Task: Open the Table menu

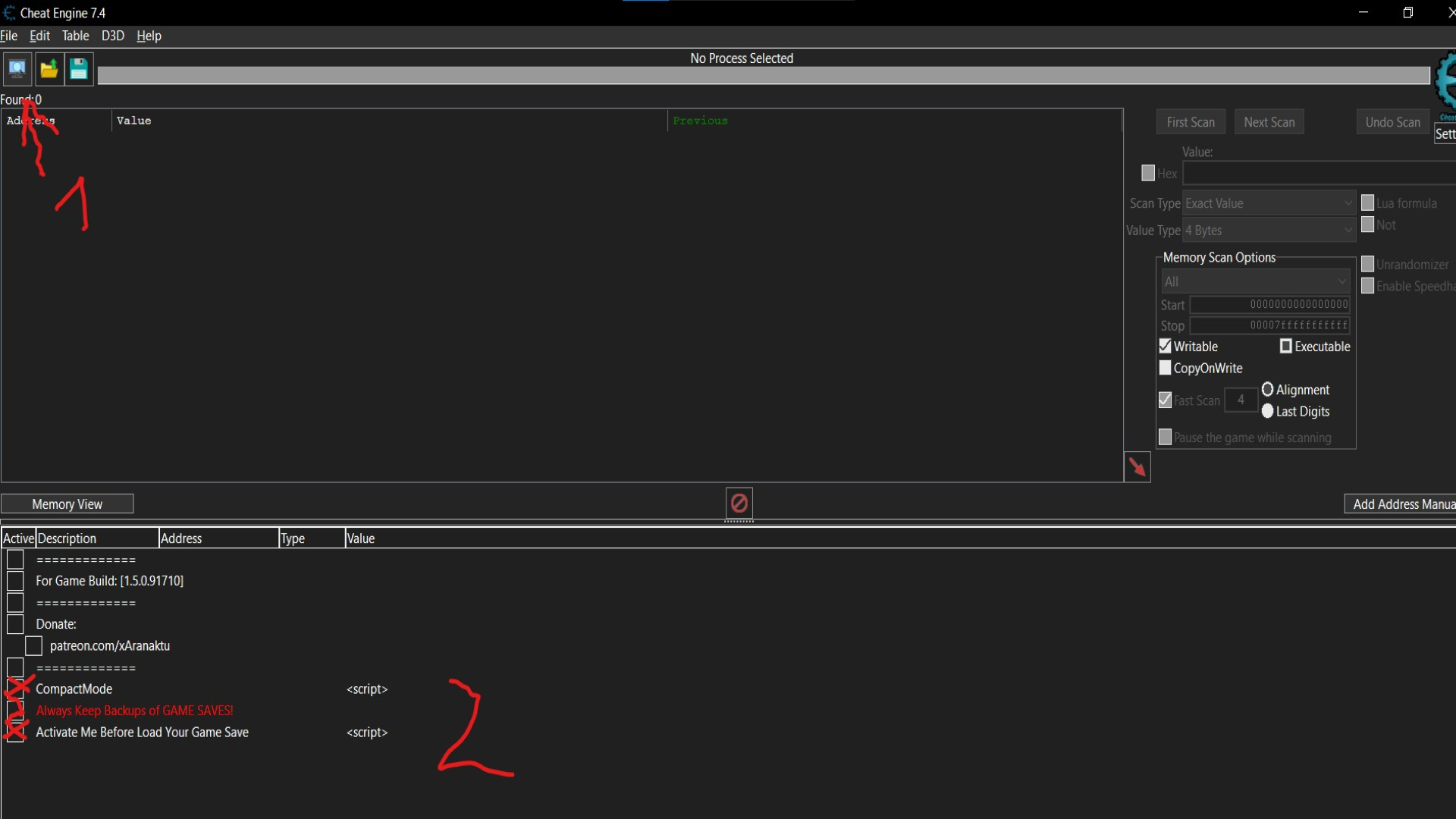Action: point(75,36)
